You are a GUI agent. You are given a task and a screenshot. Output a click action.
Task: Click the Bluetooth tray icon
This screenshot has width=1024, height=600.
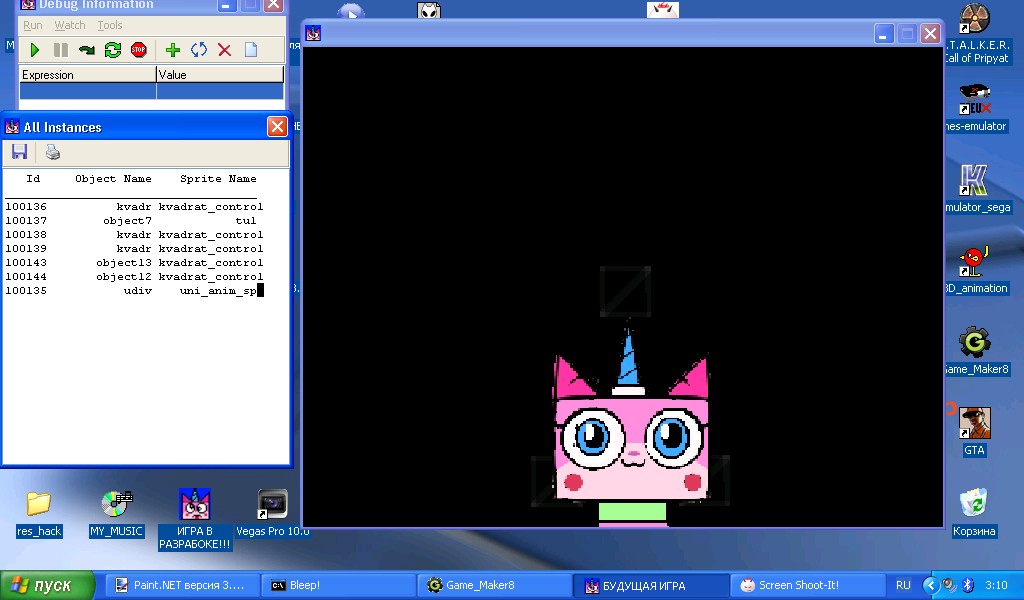[x=968, y=585]
